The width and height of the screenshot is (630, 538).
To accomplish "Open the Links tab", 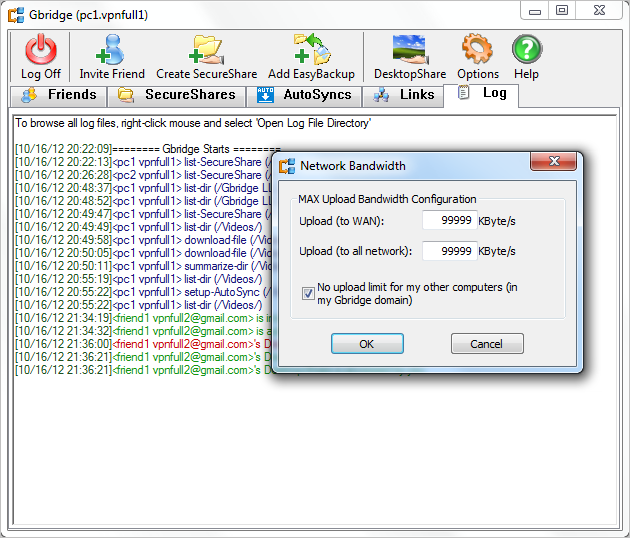I will (403, 95).
